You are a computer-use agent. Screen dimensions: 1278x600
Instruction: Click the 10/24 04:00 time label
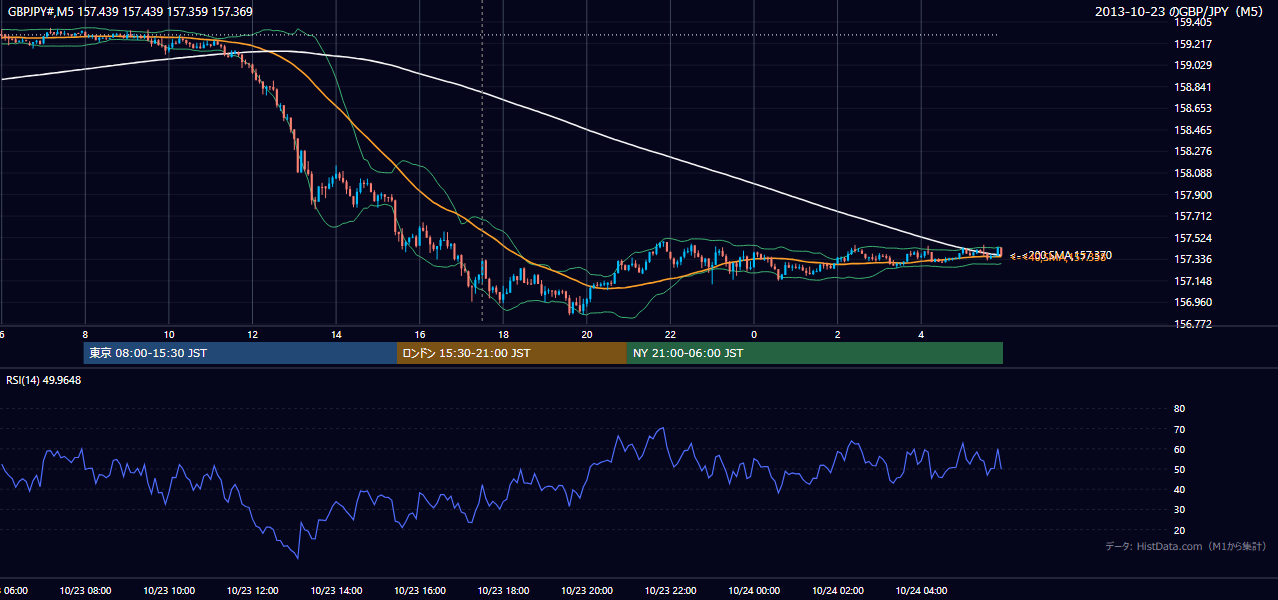tap(922, 591)
